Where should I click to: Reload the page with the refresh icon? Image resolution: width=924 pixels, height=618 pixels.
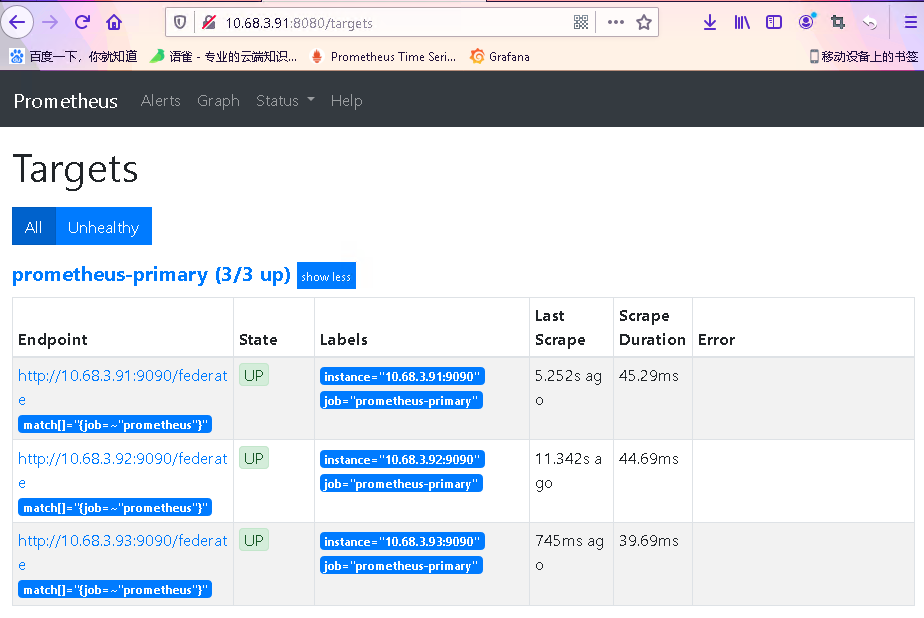[82, 22]
